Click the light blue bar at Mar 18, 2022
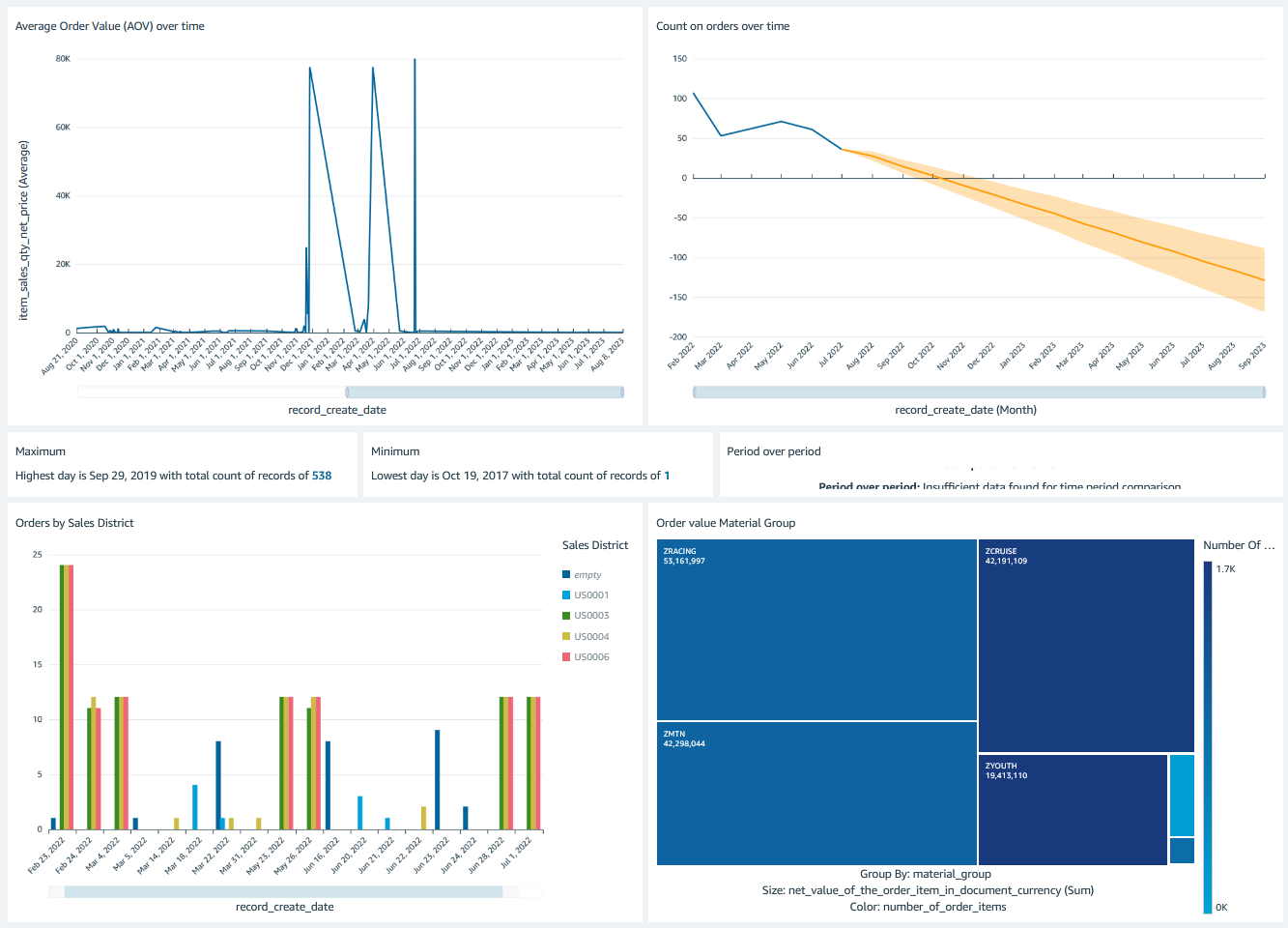The width and height of the screenshot is (1288, 928). (x=195, y=807)
